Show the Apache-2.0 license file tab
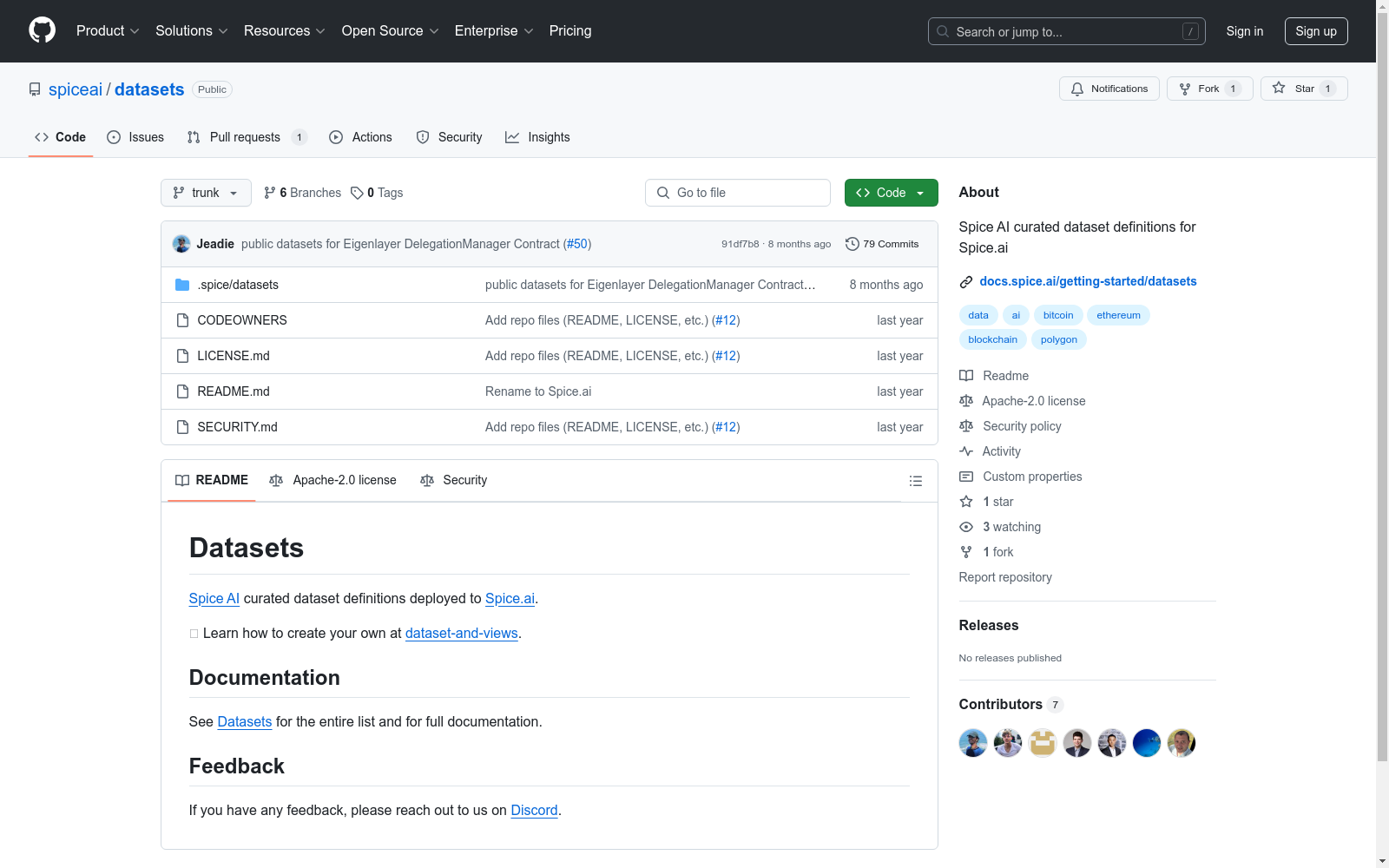 click(332, 481)
